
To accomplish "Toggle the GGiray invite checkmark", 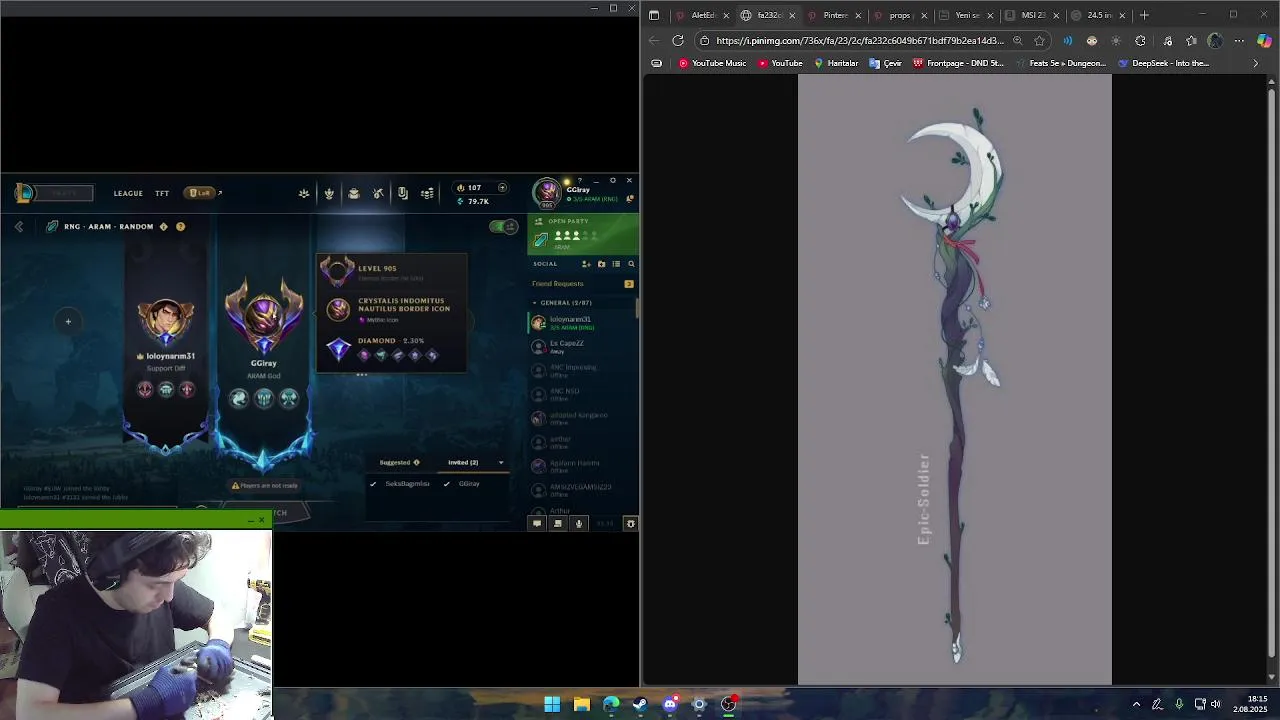I will tap(447, 484).
